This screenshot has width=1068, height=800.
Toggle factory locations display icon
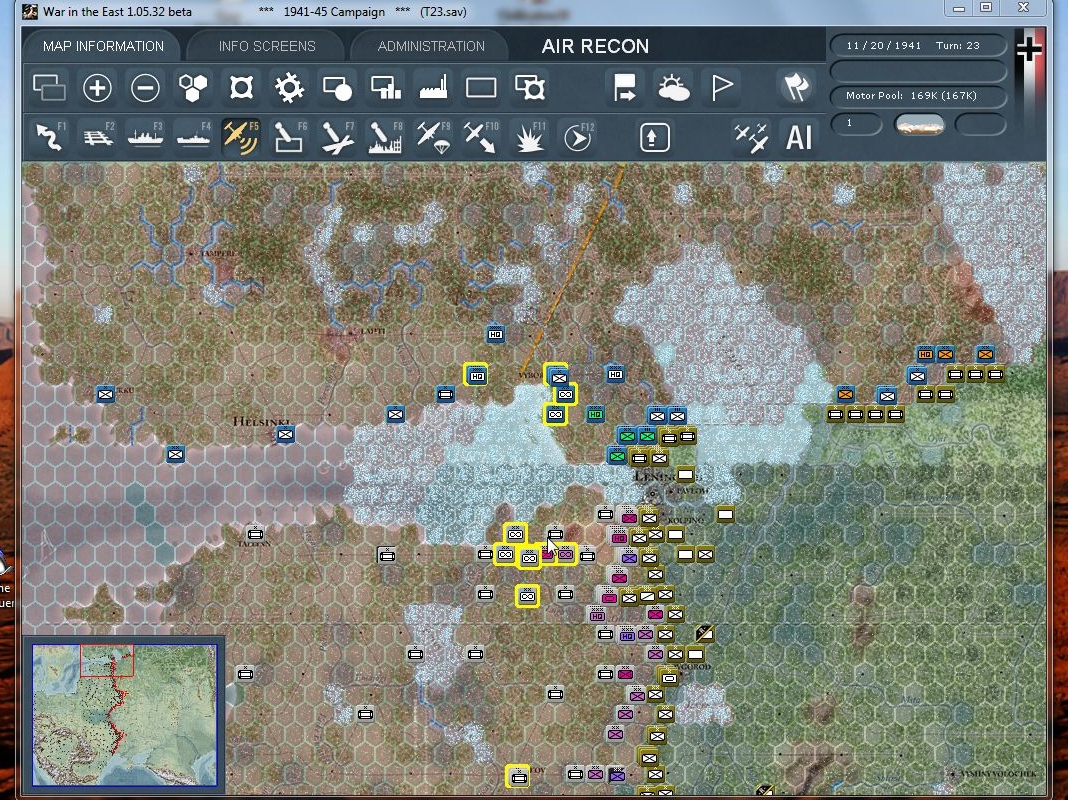[433, 88]
